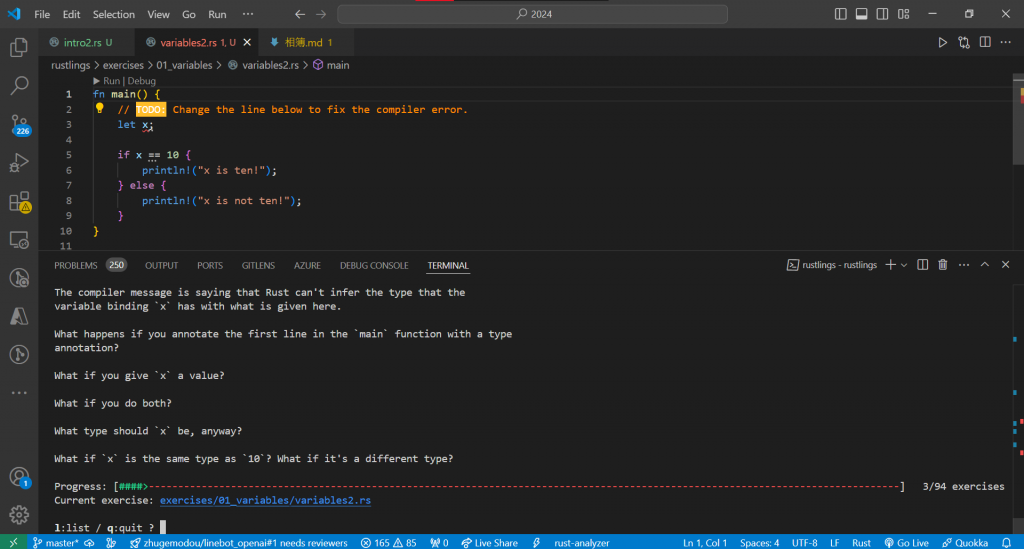Open the Run menu
This screenshot has height=549, width=1024.
click(x=217, y=14)
